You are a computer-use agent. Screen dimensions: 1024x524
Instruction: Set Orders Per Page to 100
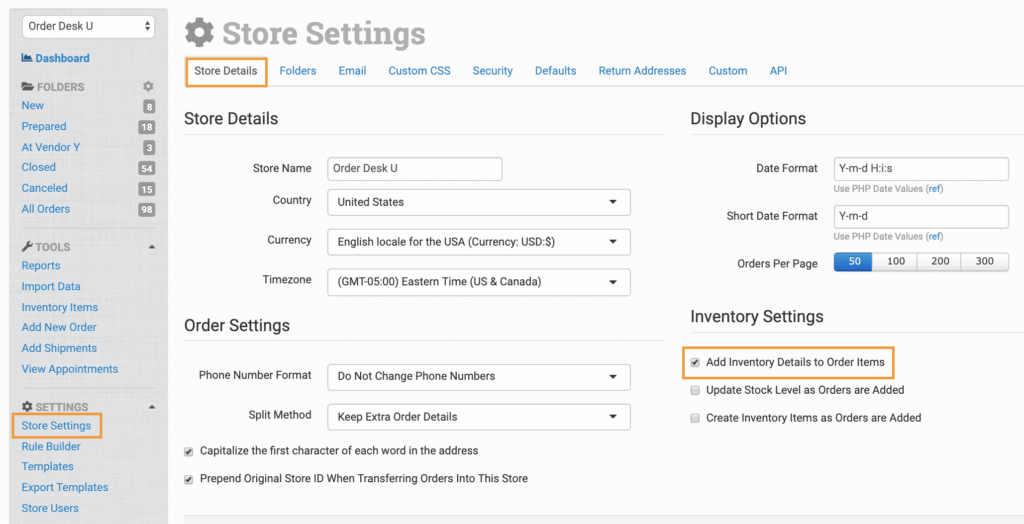[x=895, y=262]
